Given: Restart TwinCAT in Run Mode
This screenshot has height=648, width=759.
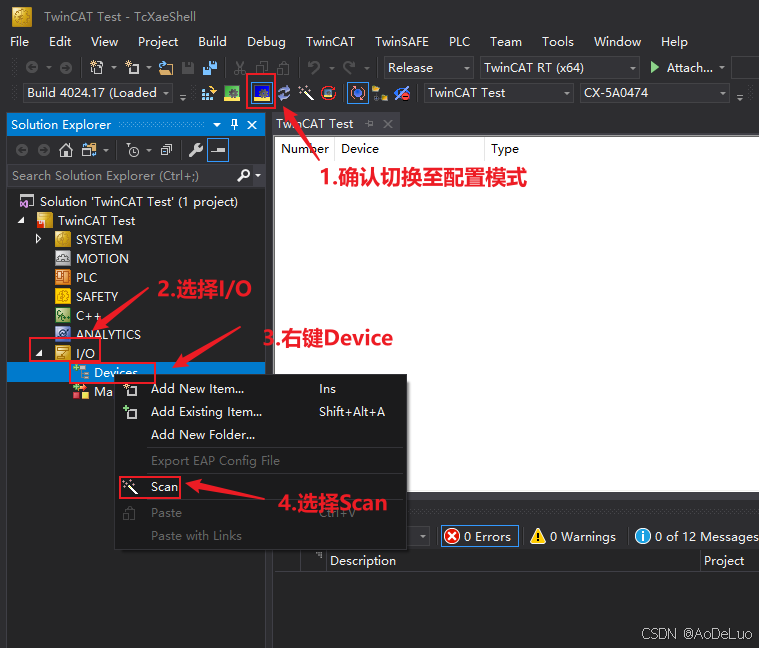Looking at the screenshot, I should [232, 93].
